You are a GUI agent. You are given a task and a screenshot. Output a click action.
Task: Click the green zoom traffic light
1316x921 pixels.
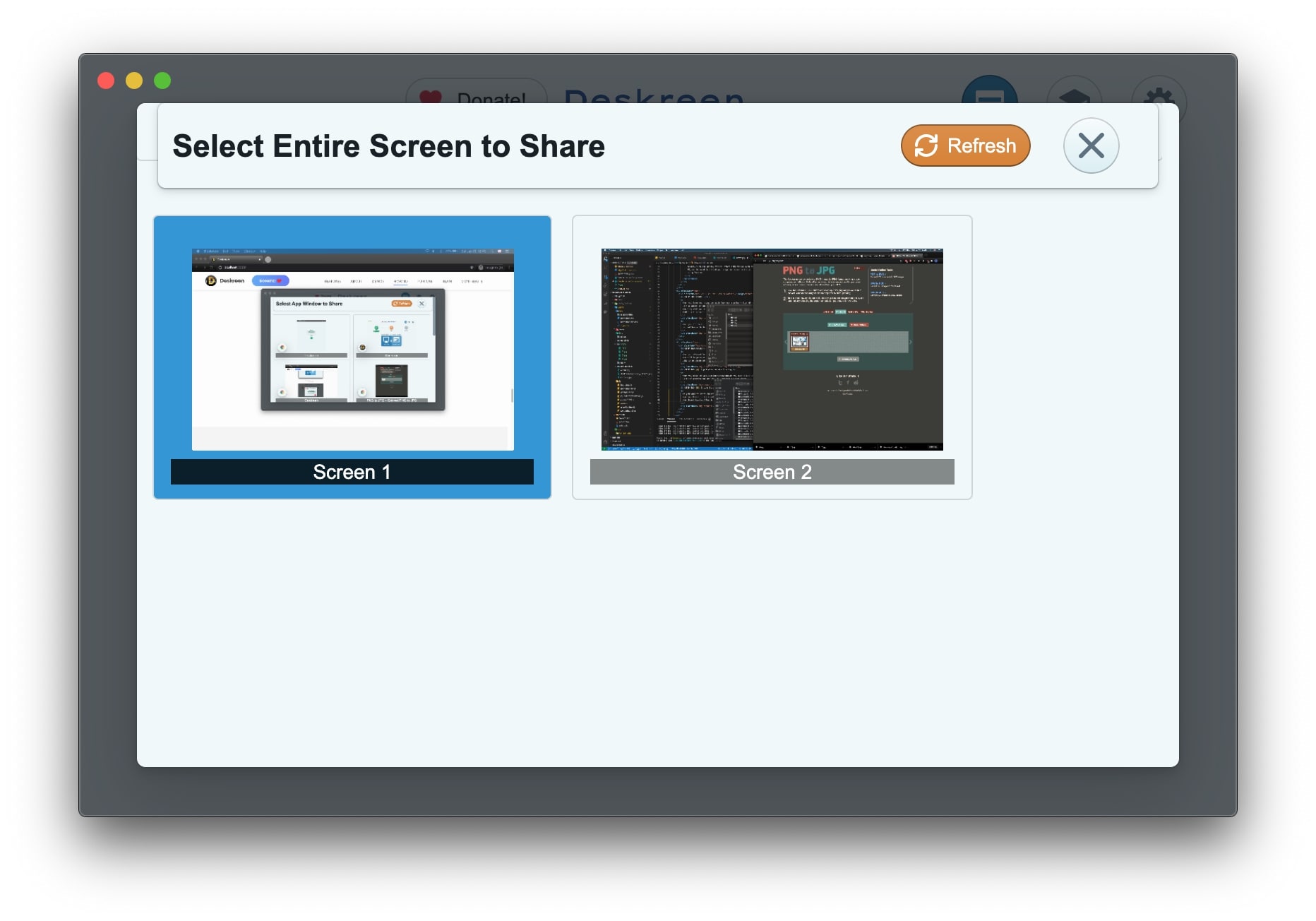(162, 81)
